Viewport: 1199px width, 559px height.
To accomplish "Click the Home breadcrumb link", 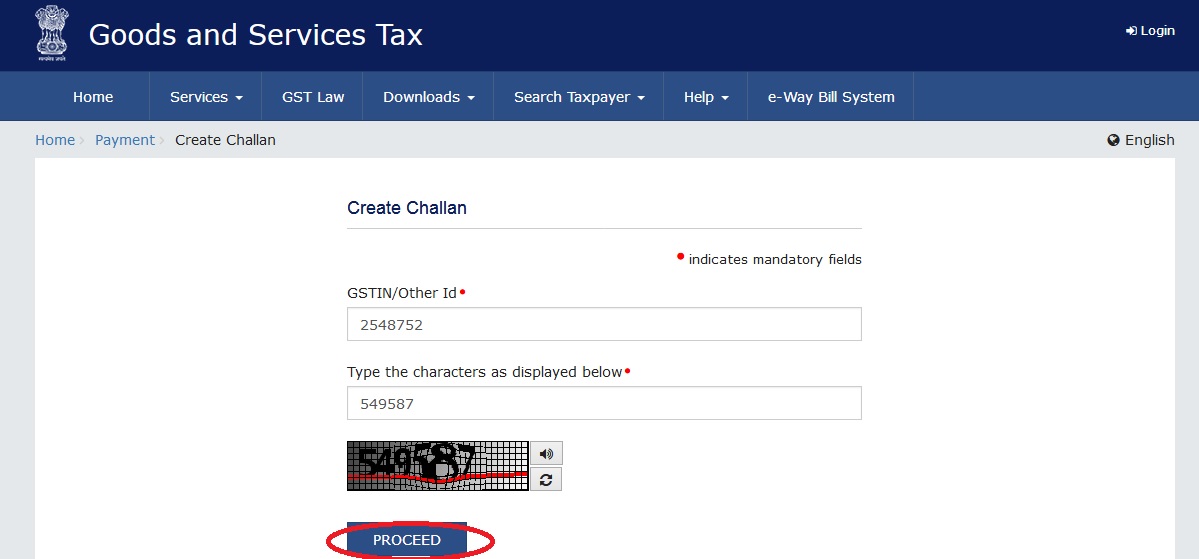I will click(55, 140).
